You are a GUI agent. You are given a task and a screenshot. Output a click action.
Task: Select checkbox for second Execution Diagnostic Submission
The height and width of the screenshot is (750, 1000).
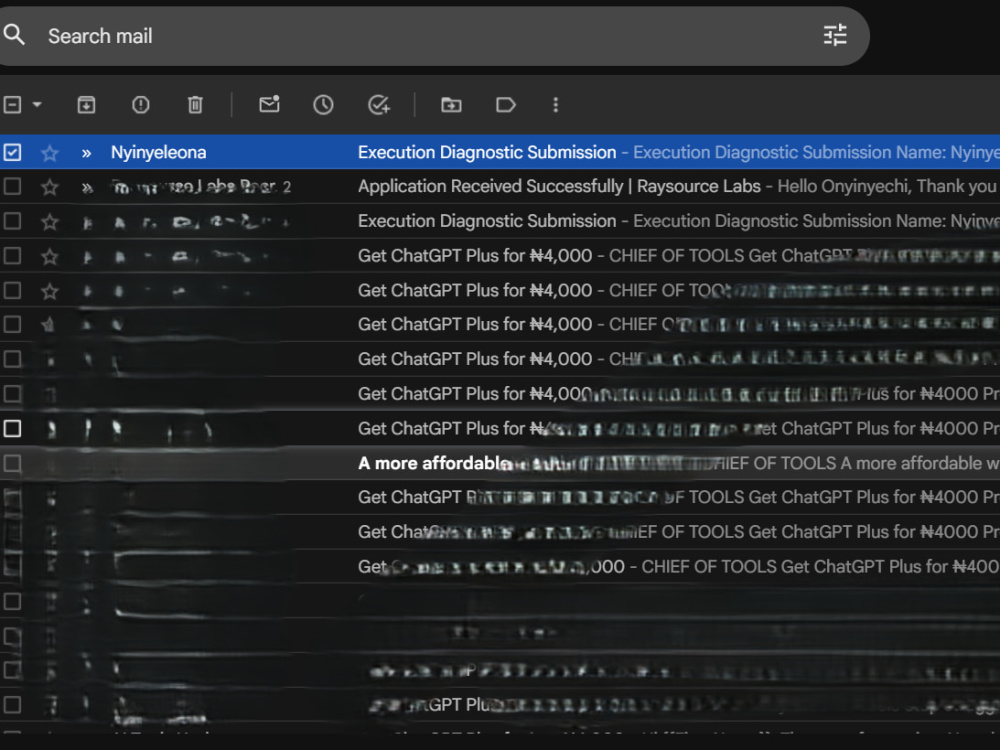[12, 221]
